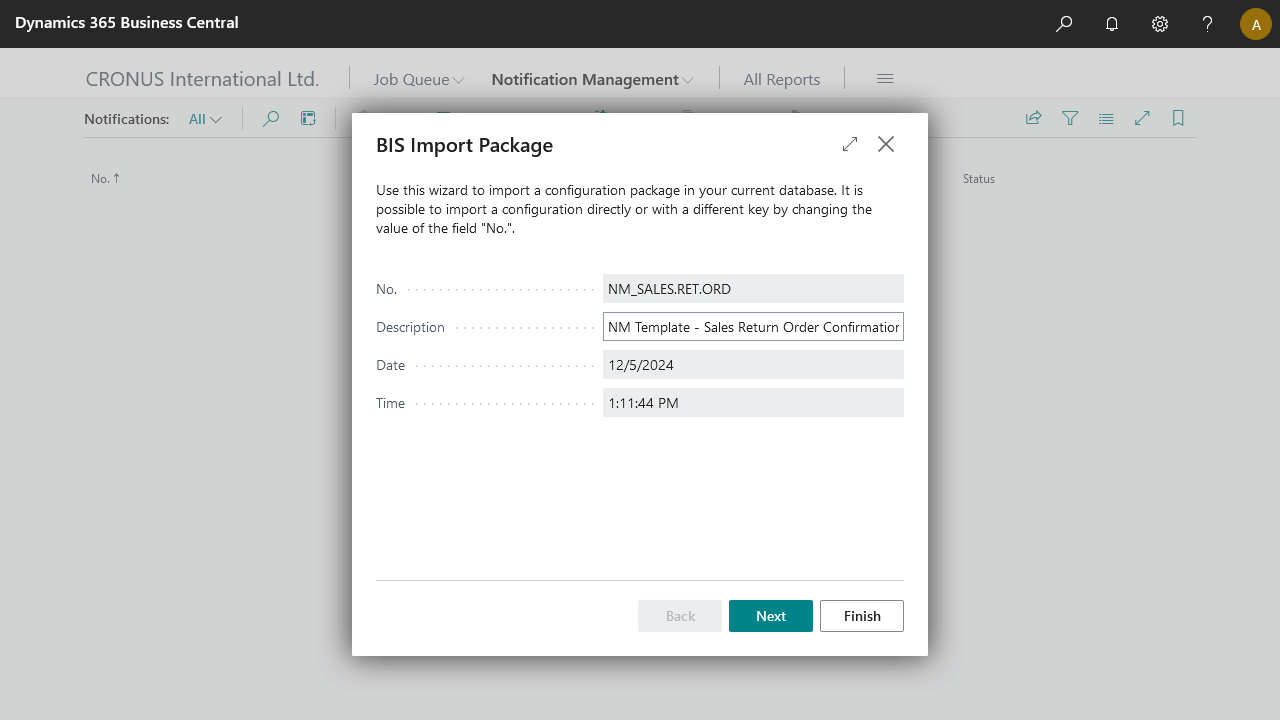Click the Finish button

tap(861, 616)
